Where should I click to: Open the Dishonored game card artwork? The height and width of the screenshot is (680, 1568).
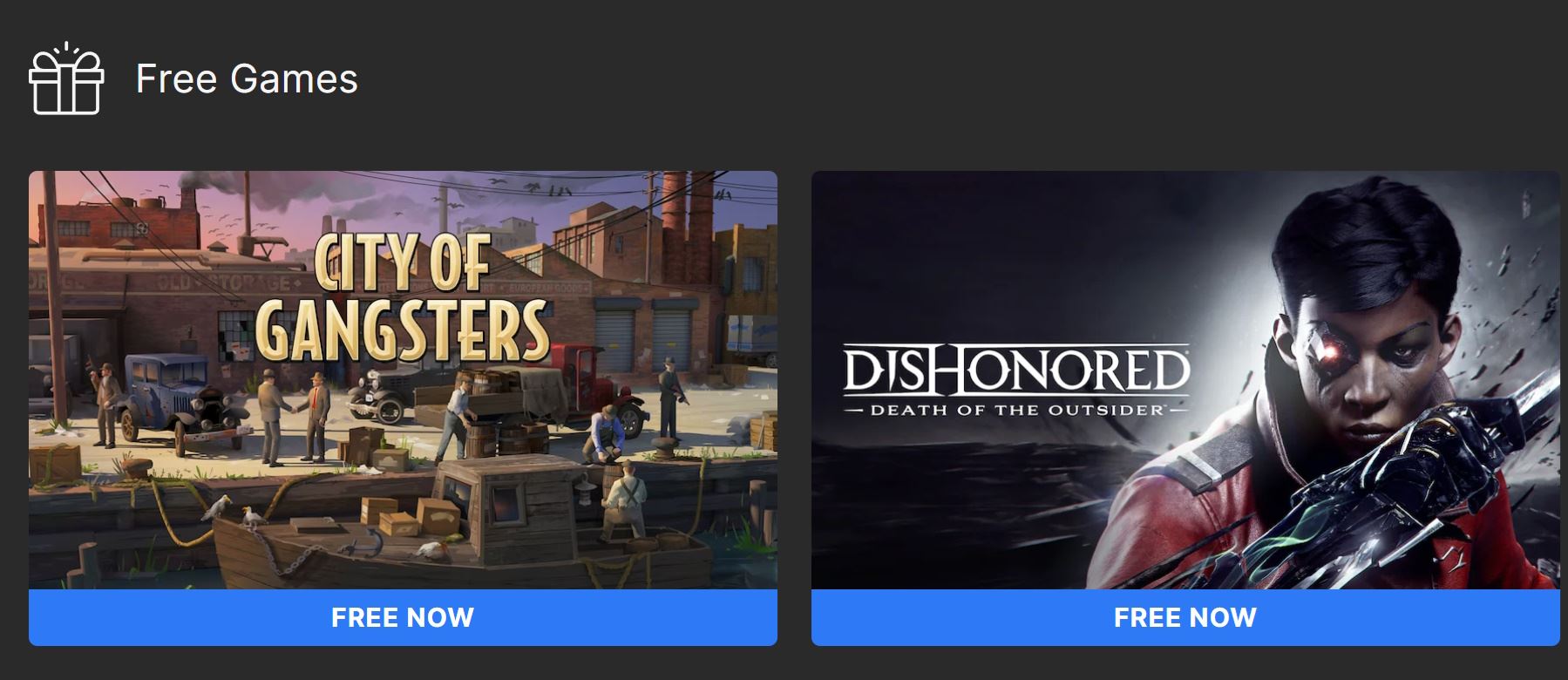1185,380
